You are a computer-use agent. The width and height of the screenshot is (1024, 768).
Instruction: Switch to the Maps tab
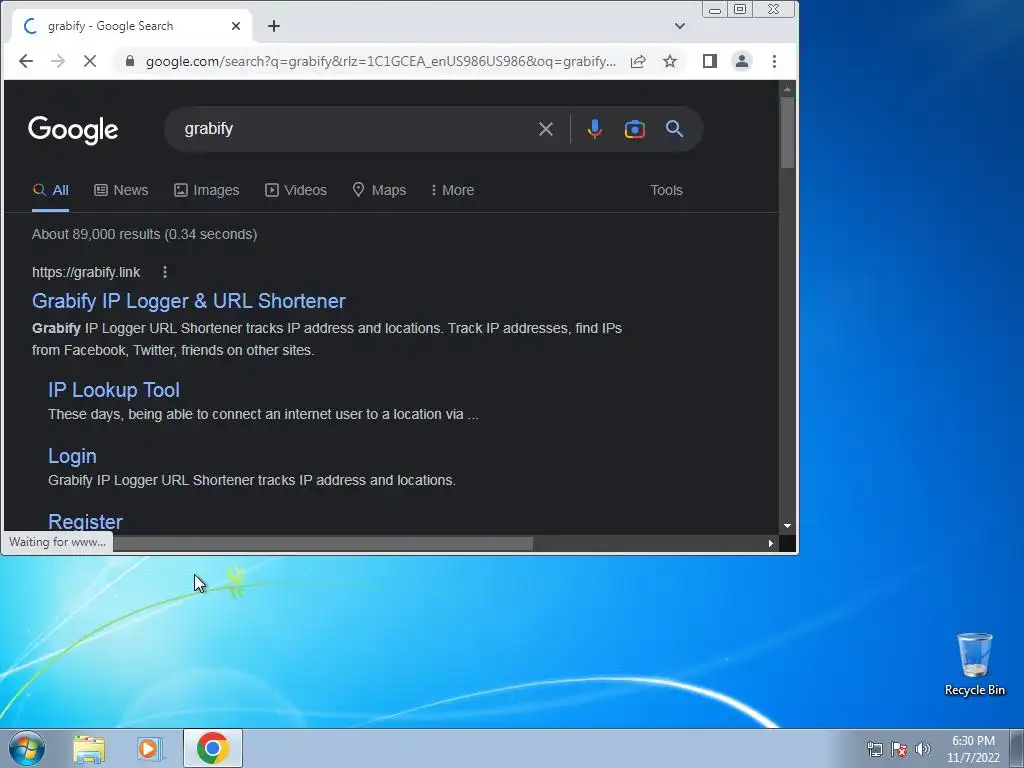pos(379,191)
